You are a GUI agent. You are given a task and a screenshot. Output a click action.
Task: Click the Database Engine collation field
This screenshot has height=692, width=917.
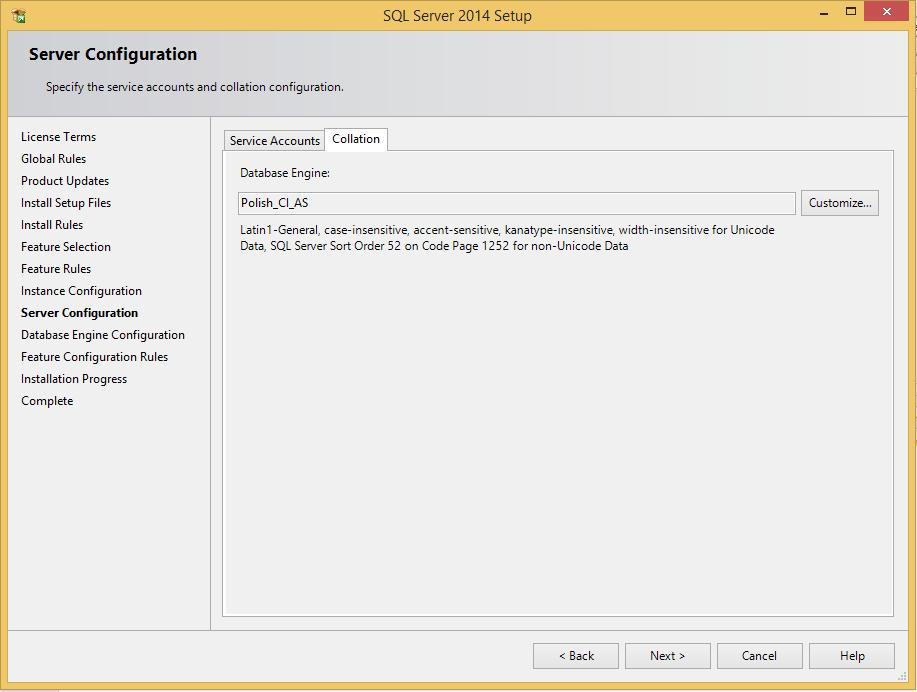[x=517, y=203]
